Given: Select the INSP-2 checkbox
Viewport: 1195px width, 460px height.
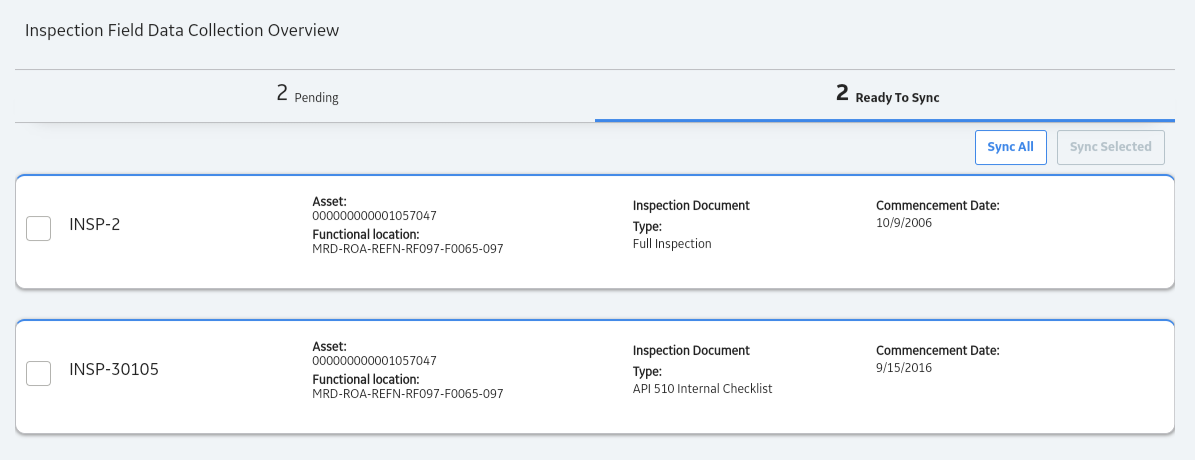Looking at the screenshot, I should pos(39,228).
